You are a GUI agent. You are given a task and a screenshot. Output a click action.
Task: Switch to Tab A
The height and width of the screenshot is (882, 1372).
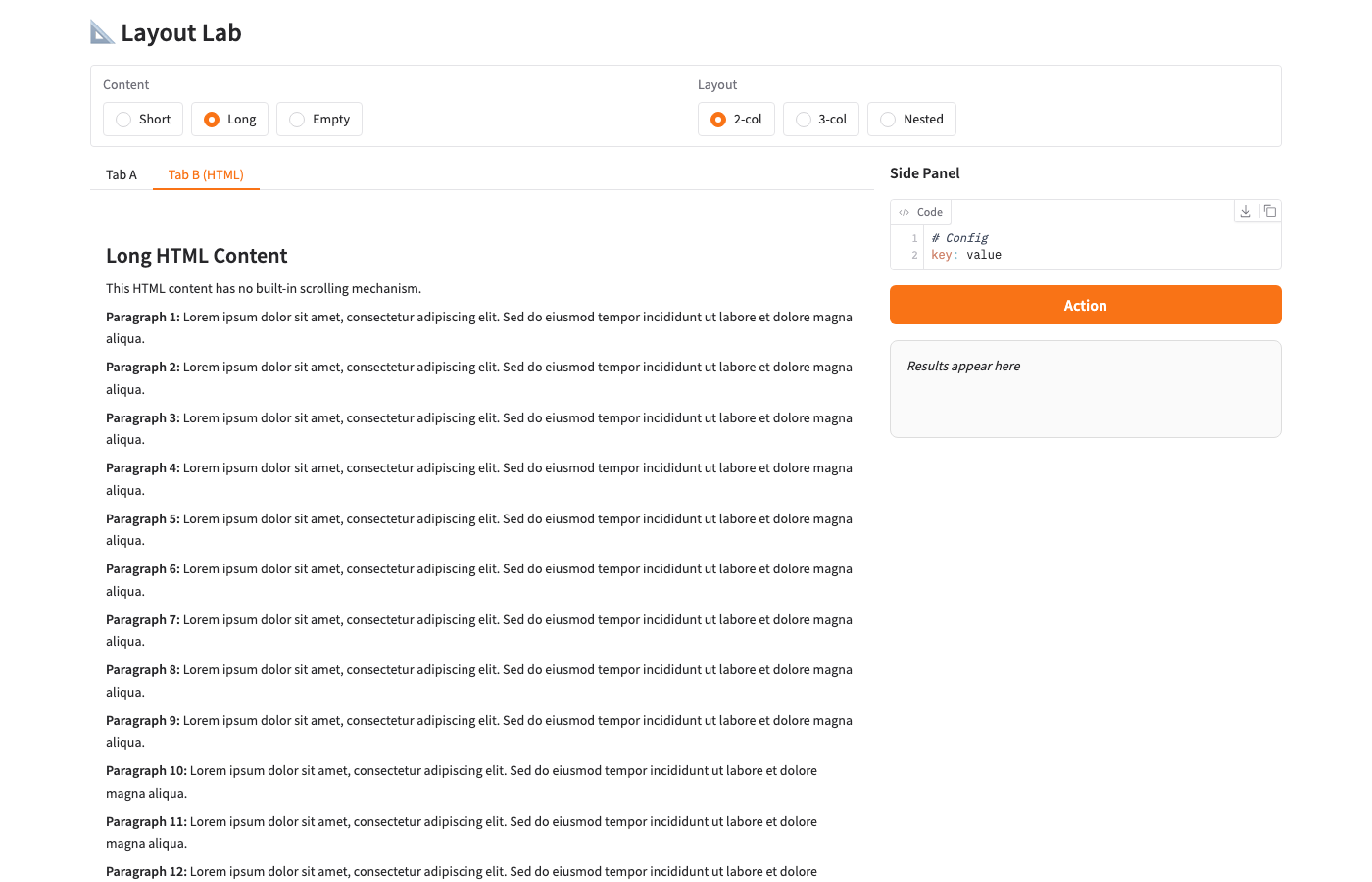coord(122,174)
